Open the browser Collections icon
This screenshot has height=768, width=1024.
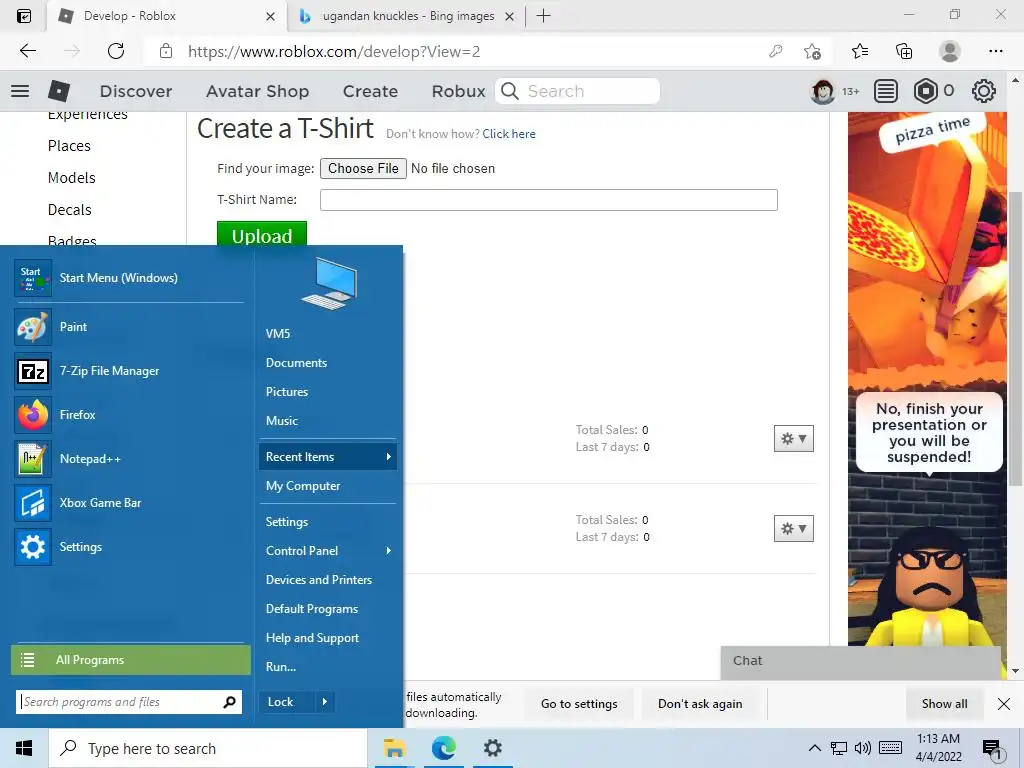[x=904, y=51]
